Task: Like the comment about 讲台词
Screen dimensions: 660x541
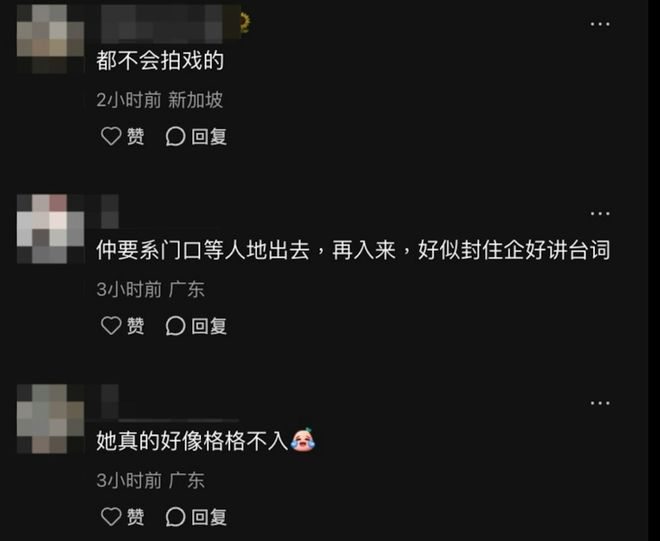Action: pos(122,326)
